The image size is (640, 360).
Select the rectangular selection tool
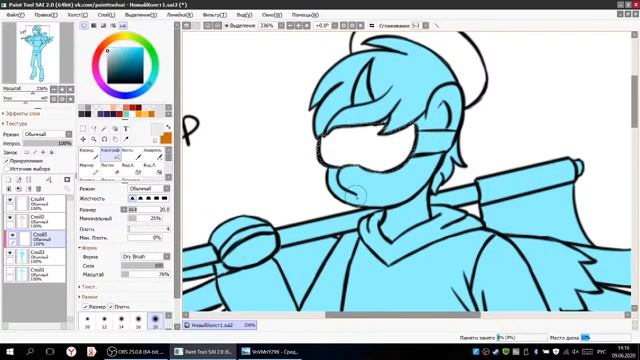coord(83,129)
